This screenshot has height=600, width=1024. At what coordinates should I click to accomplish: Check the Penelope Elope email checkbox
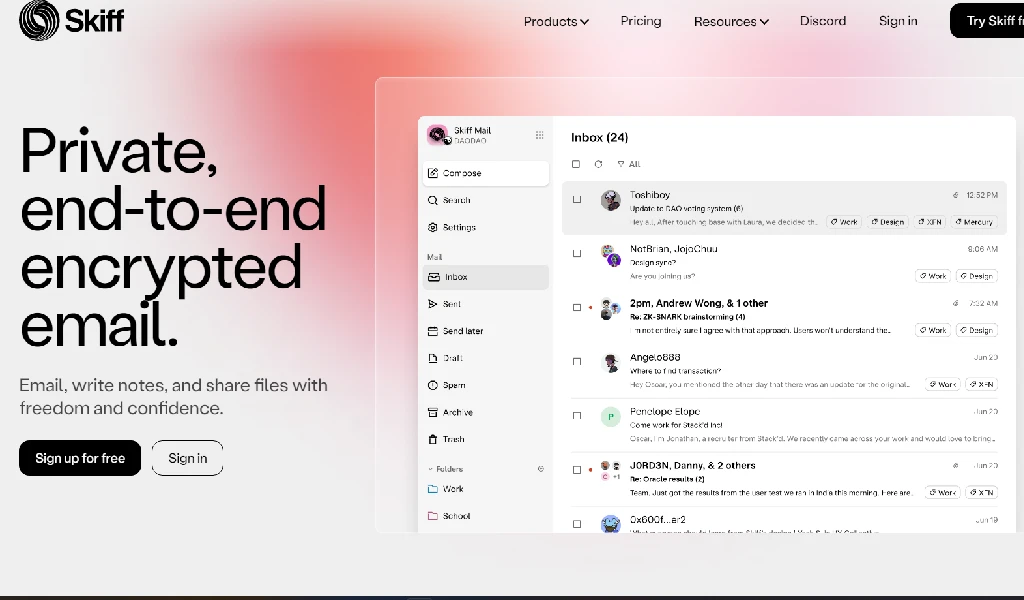click(577, 416)
